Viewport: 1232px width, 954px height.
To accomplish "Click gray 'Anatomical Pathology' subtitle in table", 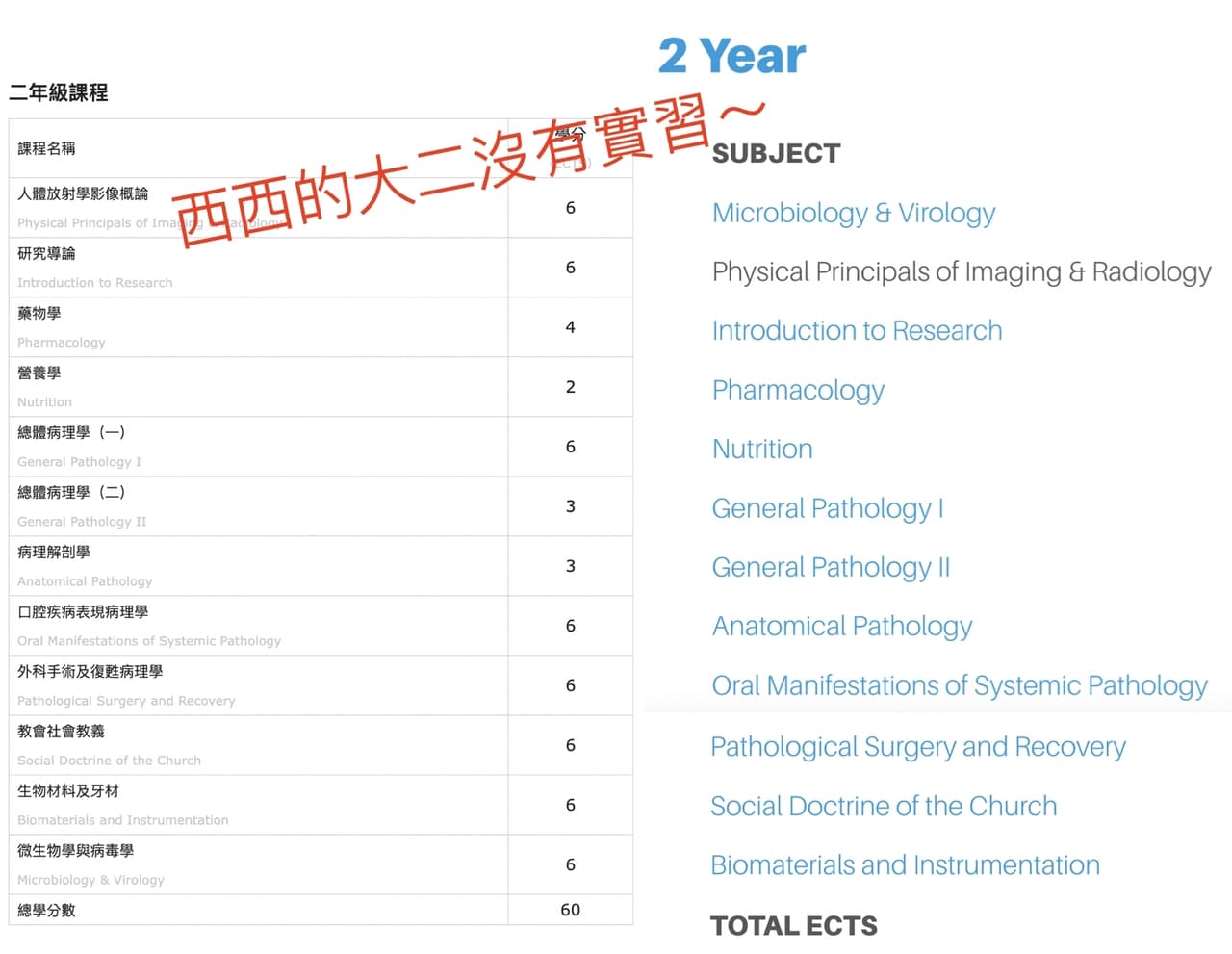I will tap(85, 581).
